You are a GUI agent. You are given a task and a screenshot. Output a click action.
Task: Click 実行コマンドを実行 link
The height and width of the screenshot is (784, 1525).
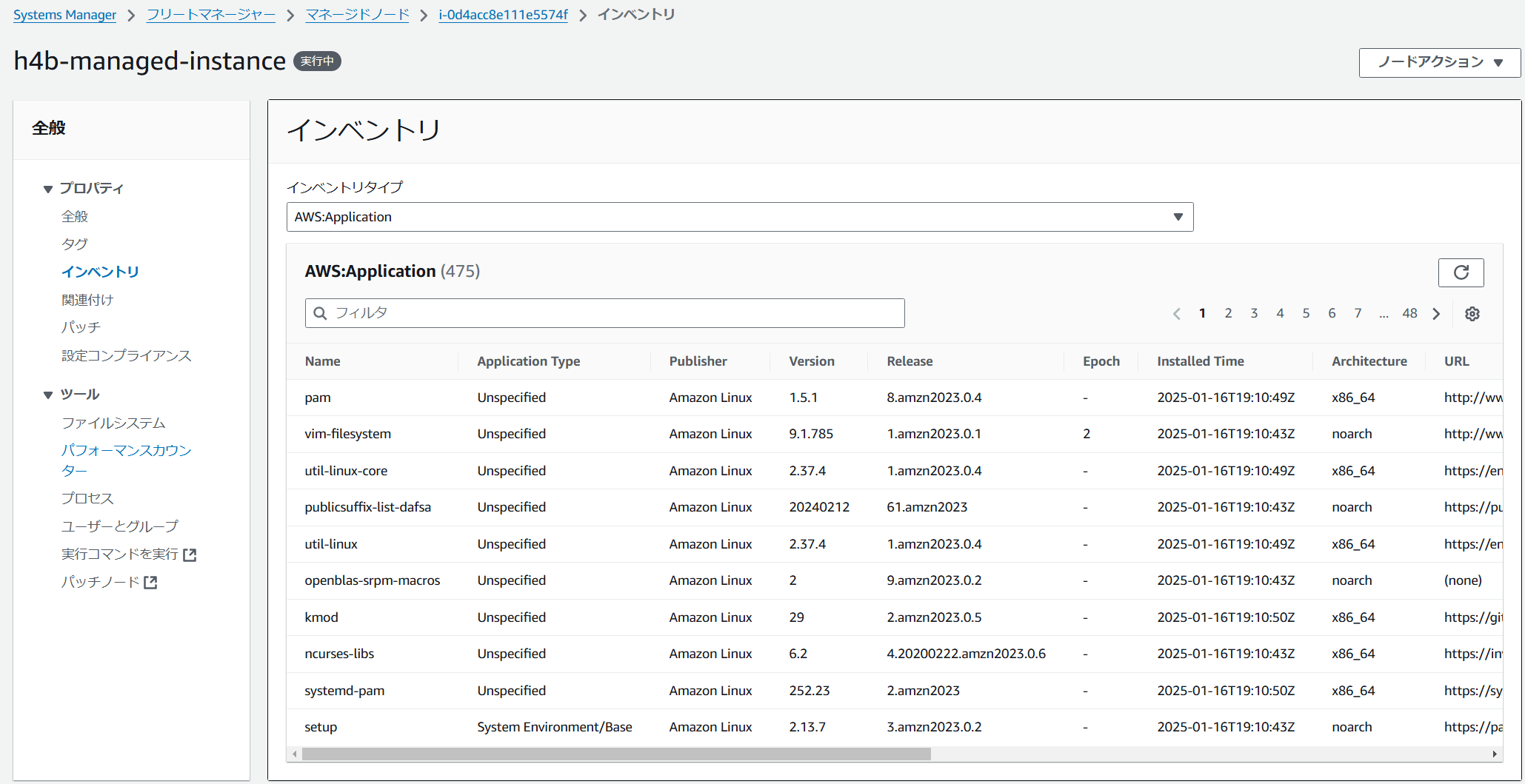[120, 555]
